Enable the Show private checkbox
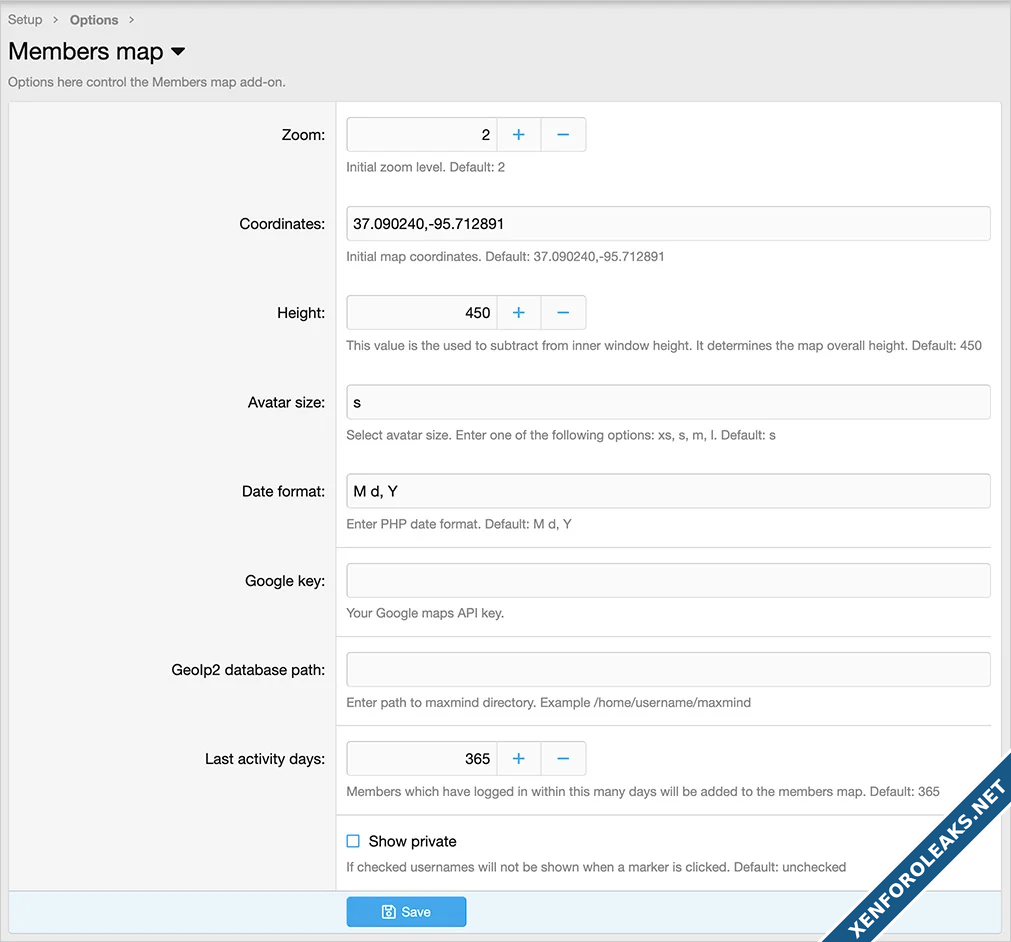 click(353, 841)
